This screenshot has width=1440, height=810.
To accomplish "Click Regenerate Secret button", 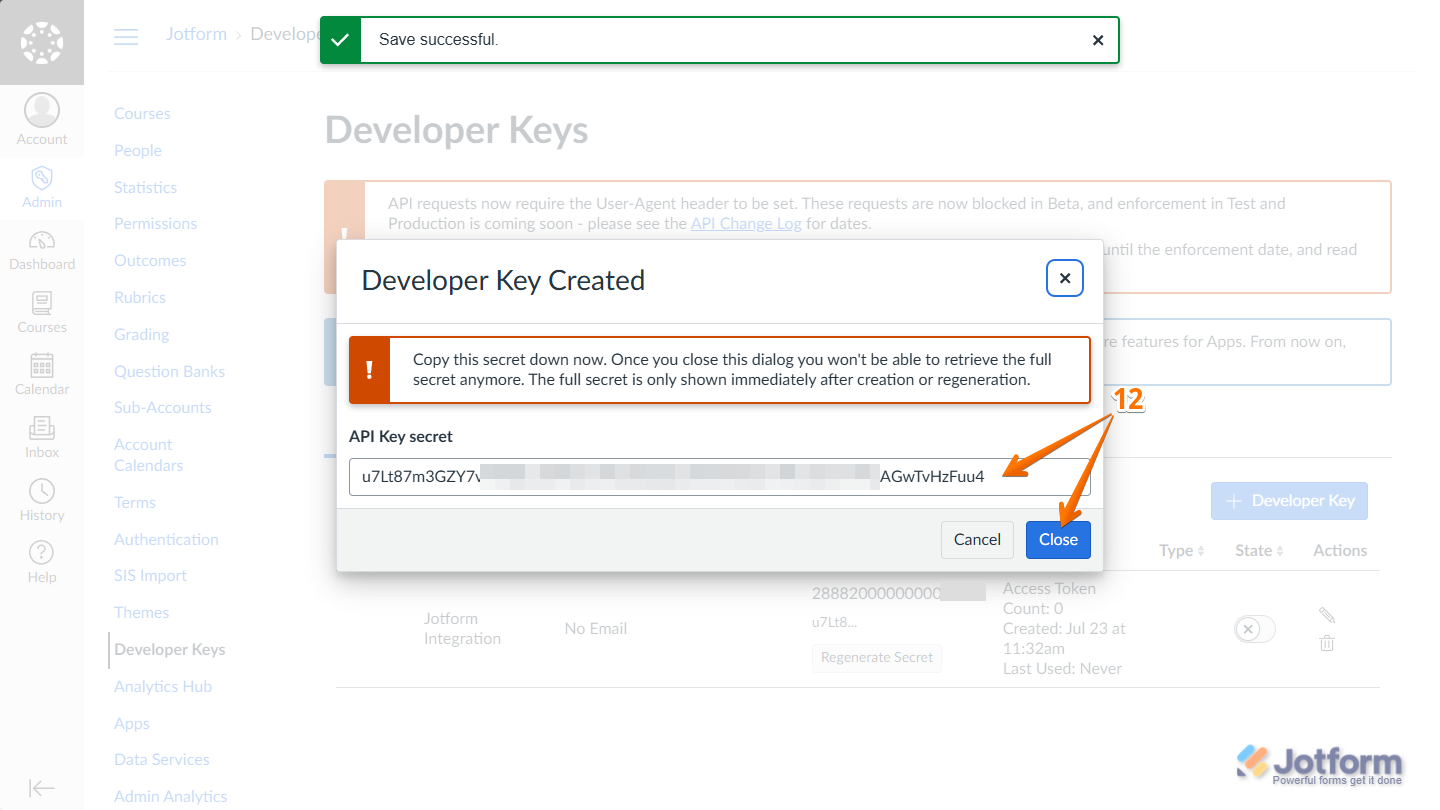I will click(877, 657).
